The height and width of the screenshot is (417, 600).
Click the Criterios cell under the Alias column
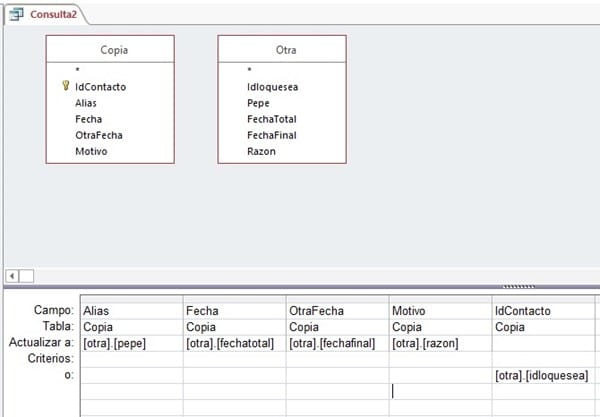point(130,359)
